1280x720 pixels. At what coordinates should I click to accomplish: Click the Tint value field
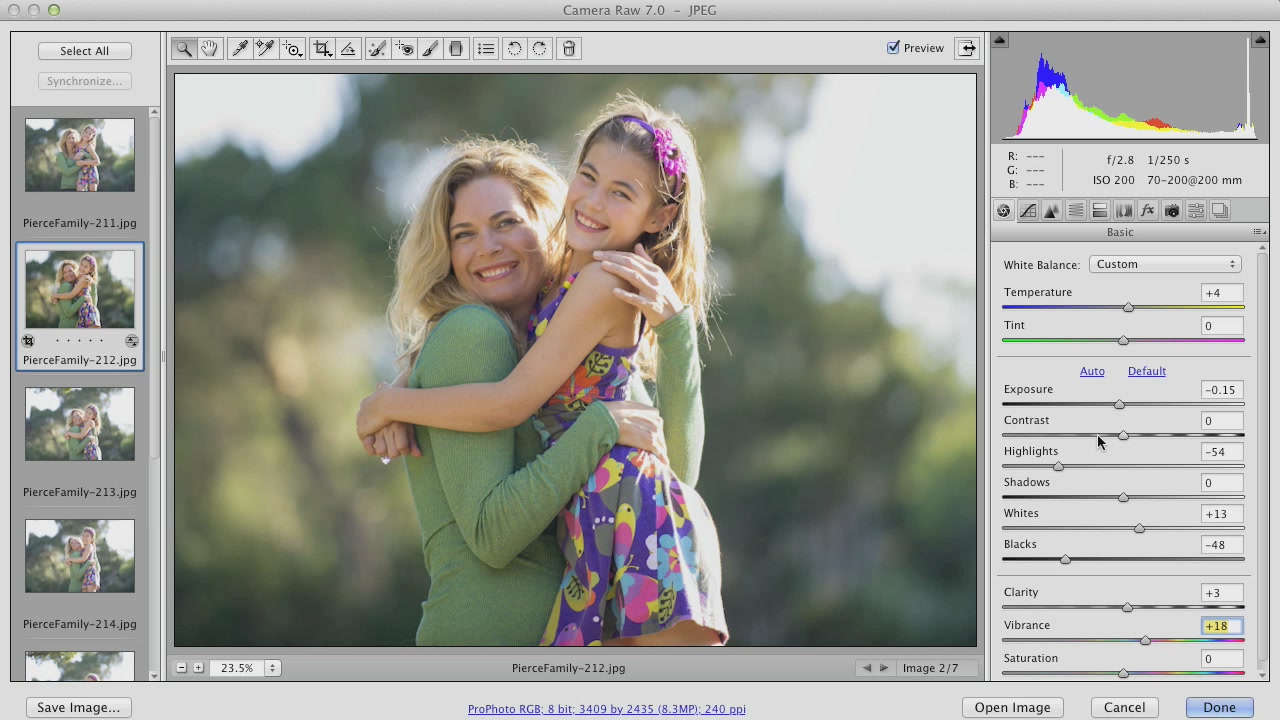(1222, 326)
